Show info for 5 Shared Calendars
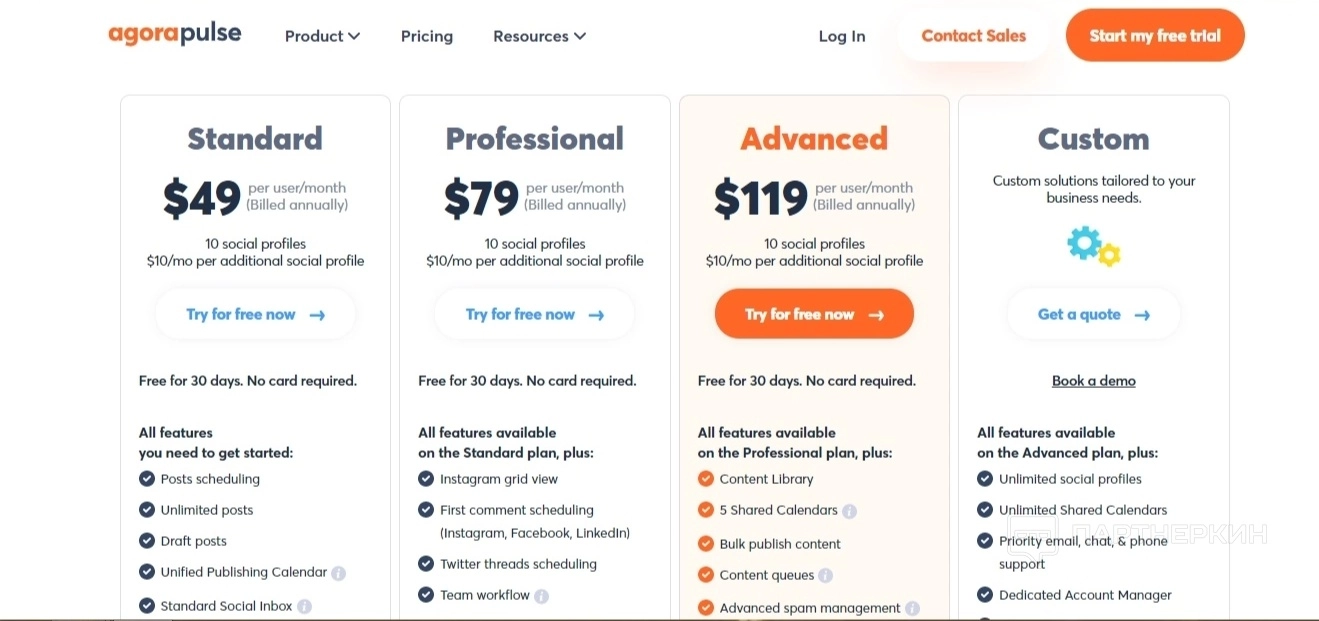 (849, 511)
